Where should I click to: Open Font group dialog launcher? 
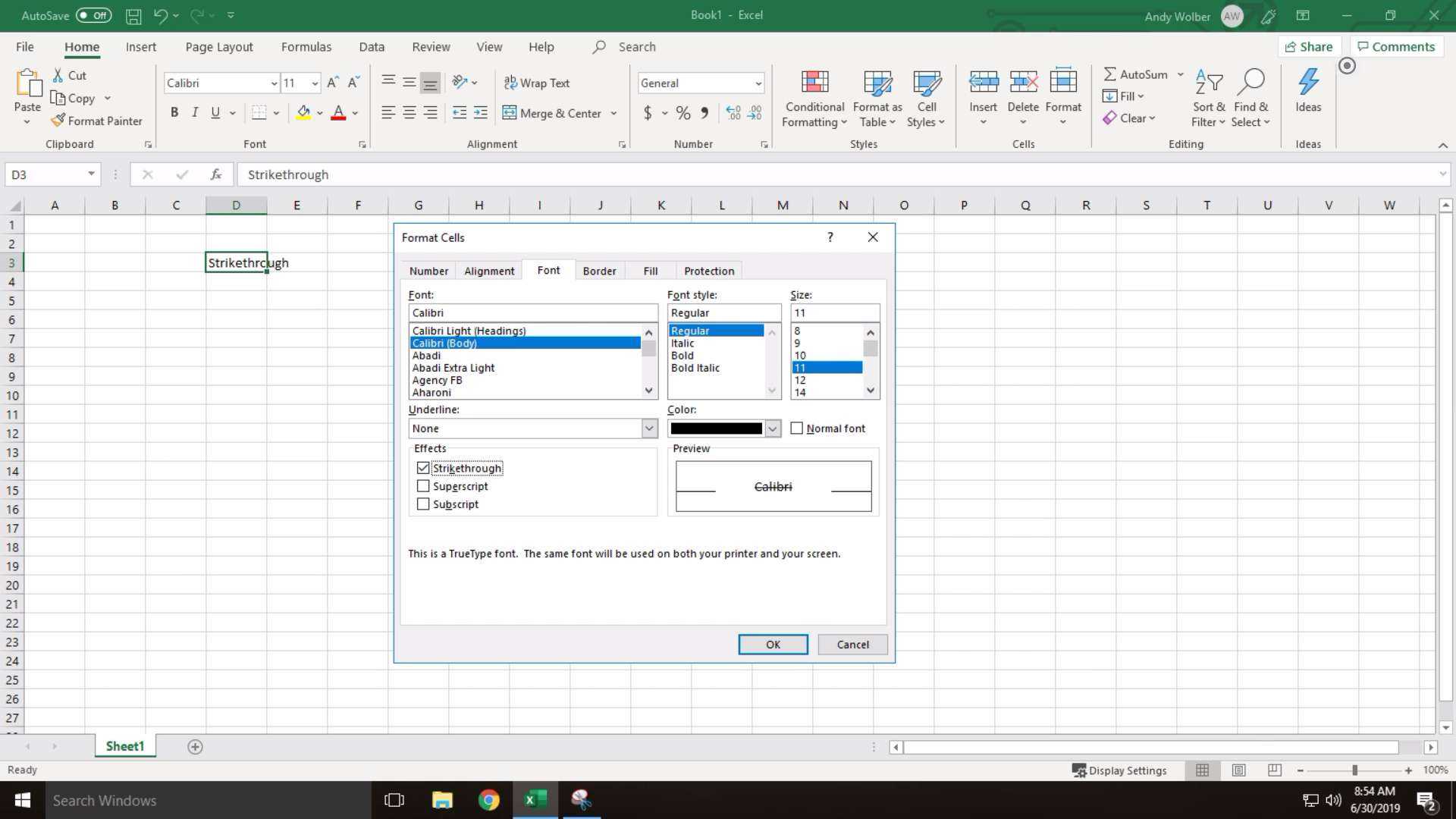coord(362,144)
